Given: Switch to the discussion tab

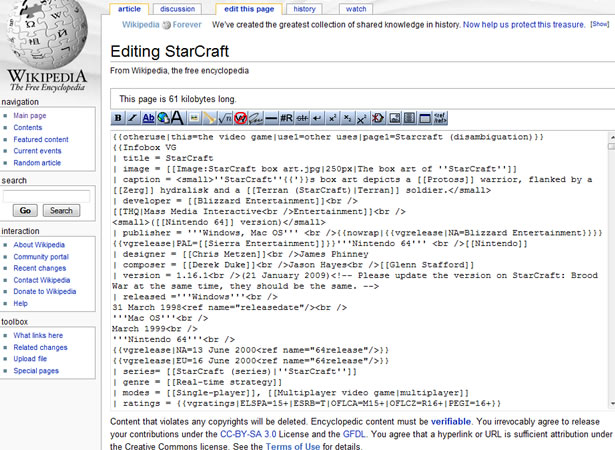Looking at the screenshot, I should coord(177,9).
